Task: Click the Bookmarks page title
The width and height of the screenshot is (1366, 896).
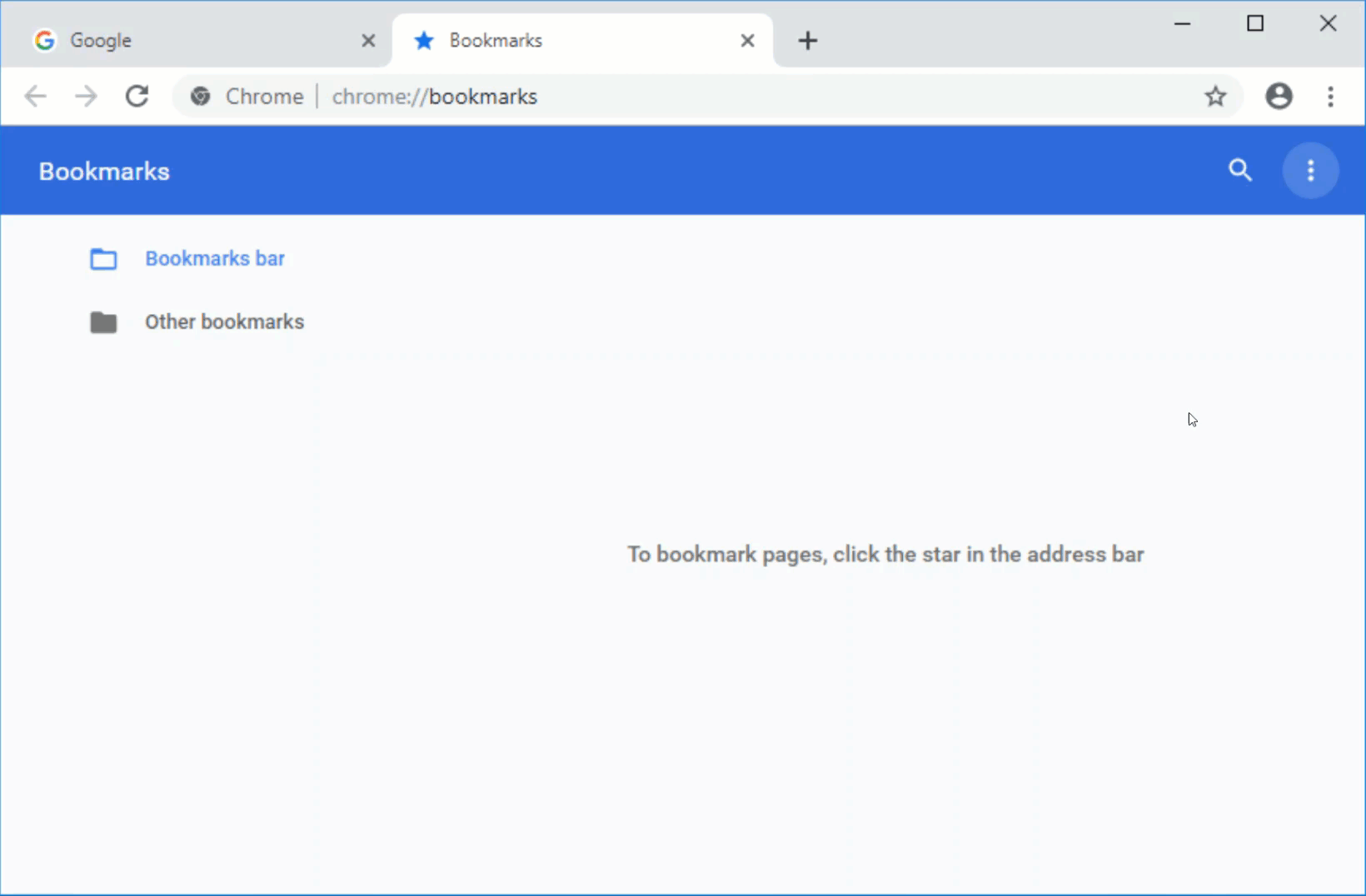Action: pyautogui.click(x=104, y=172)
